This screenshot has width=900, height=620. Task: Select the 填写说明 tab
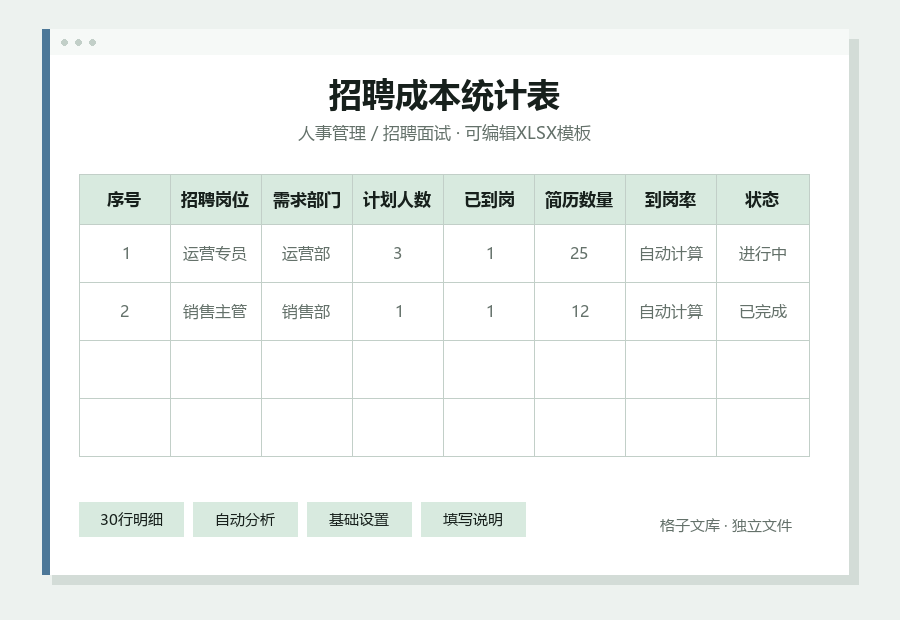(473, 520)
